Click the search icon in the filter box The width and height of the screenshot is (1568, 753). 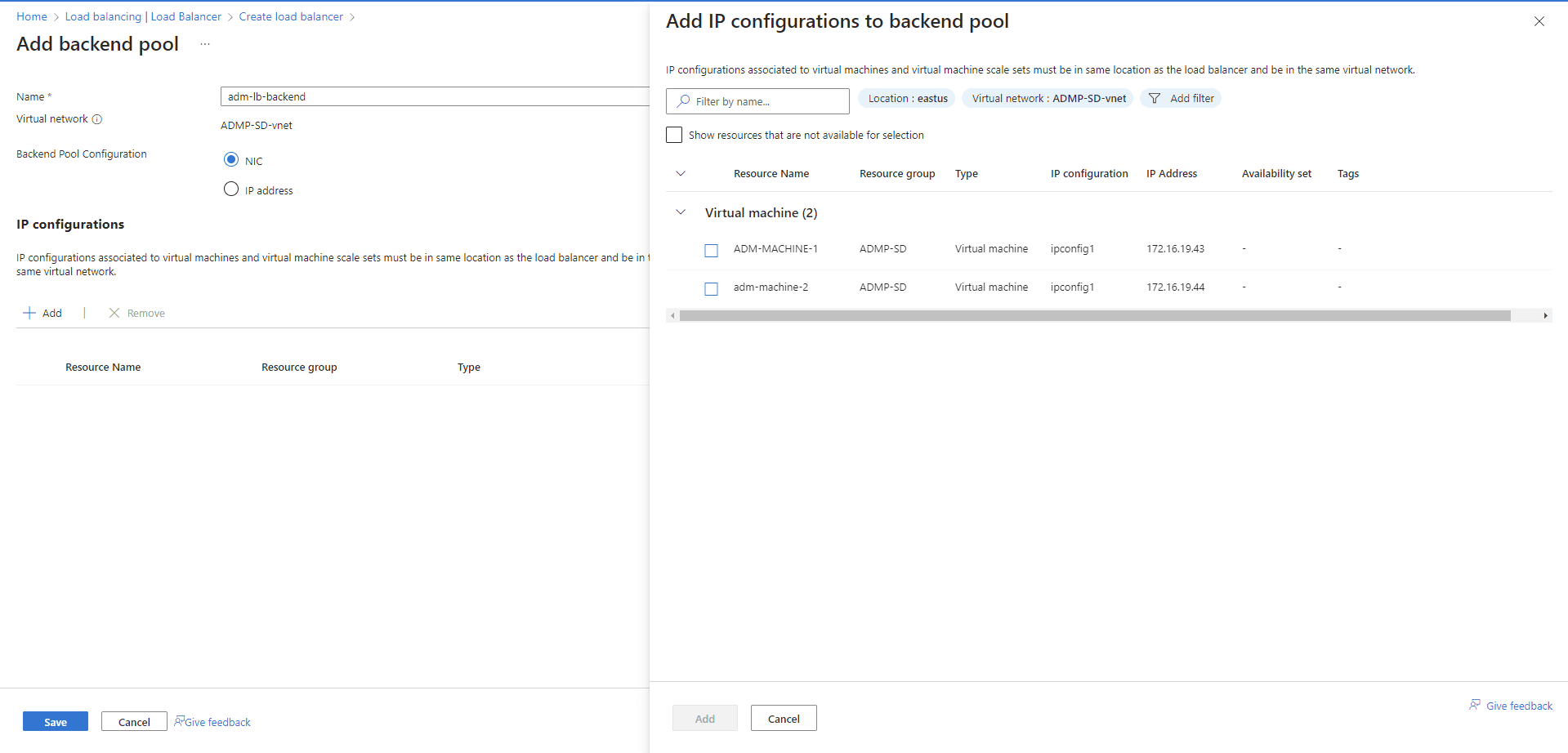tap(684, 101)
